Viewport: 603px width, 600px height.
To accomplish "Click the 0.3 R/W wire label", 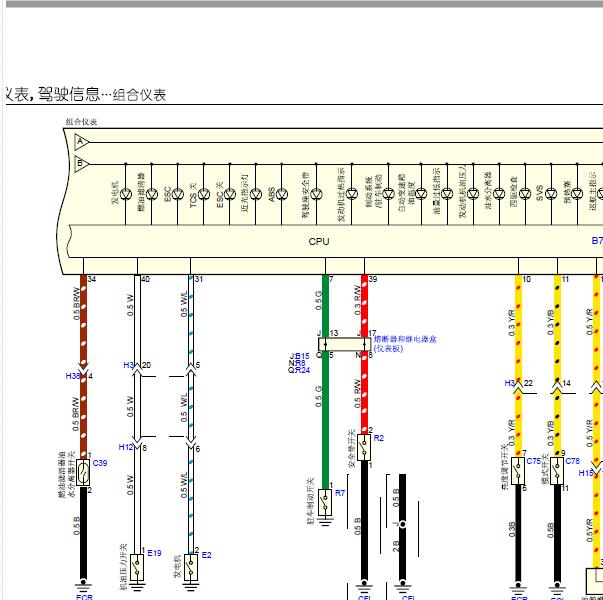I will [358, 300].
